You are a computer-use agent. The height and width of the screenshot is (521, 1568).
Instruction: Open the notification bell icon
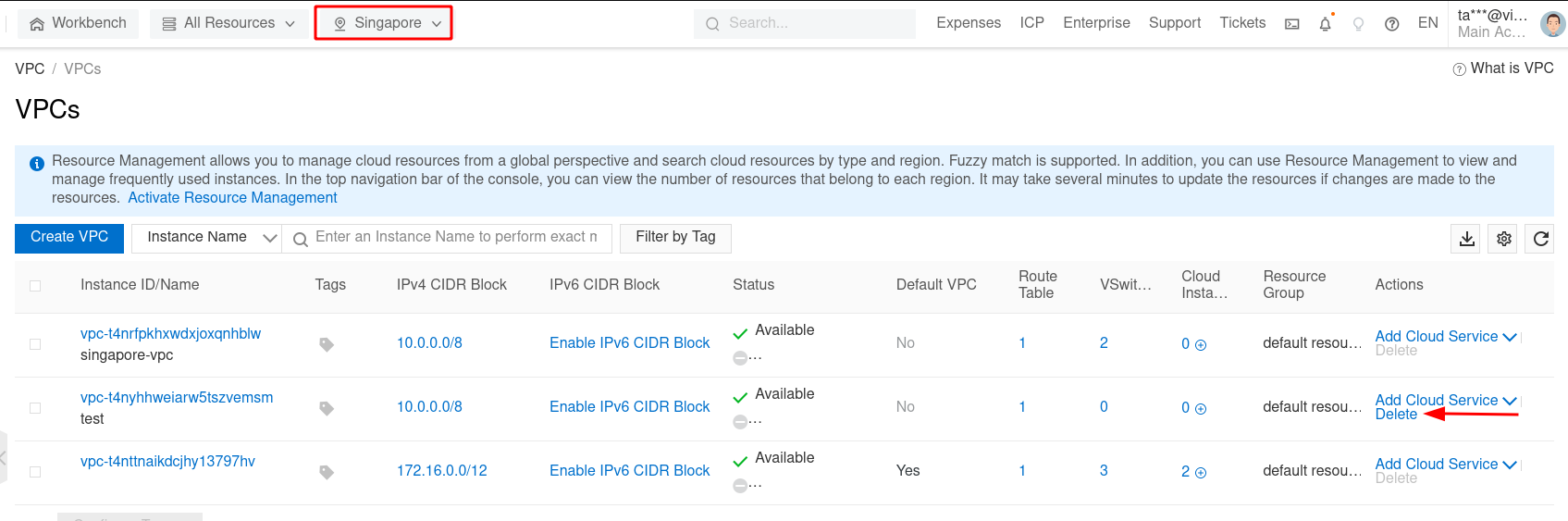[1325, 24]
